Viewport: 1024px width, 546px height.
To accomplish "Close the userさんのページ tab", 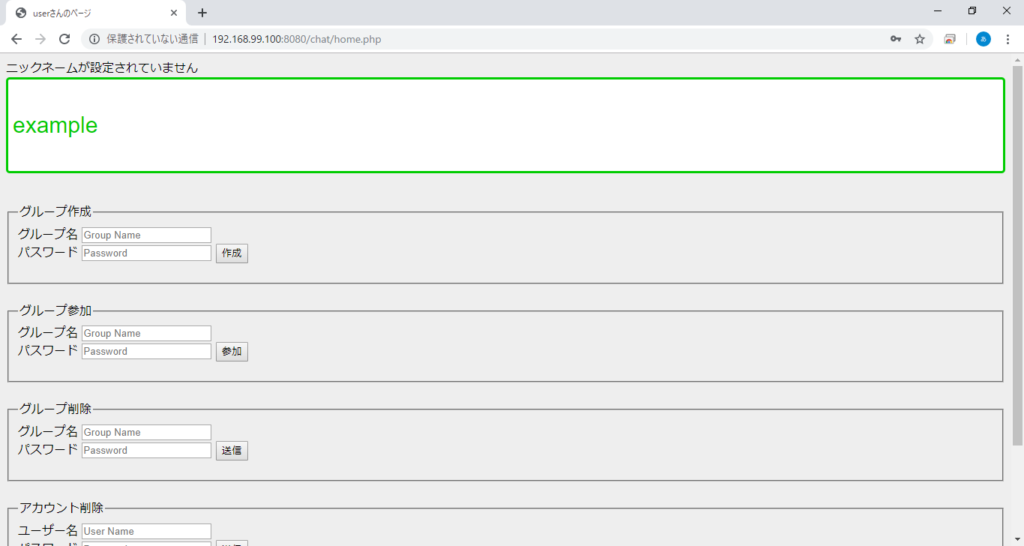I will [174, 13].
